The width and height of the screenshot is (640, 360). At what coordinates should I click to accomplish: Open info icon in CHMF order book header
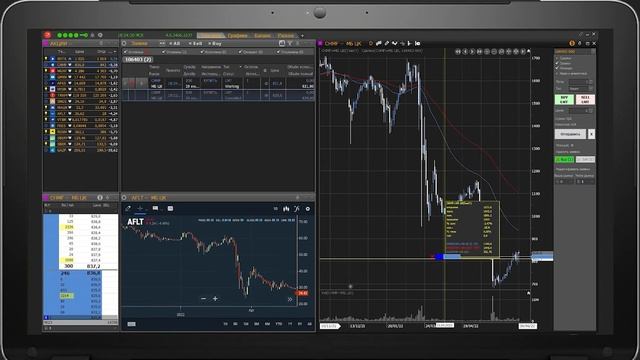[100, 198]
